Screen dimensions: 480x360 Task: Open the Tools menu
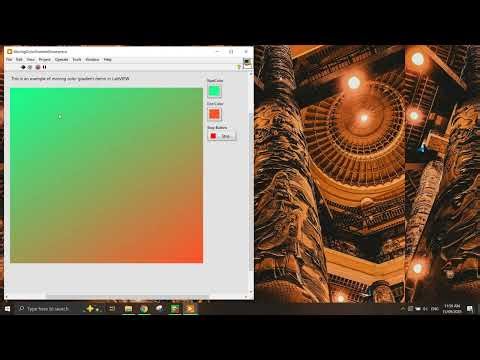click(77, 60)
